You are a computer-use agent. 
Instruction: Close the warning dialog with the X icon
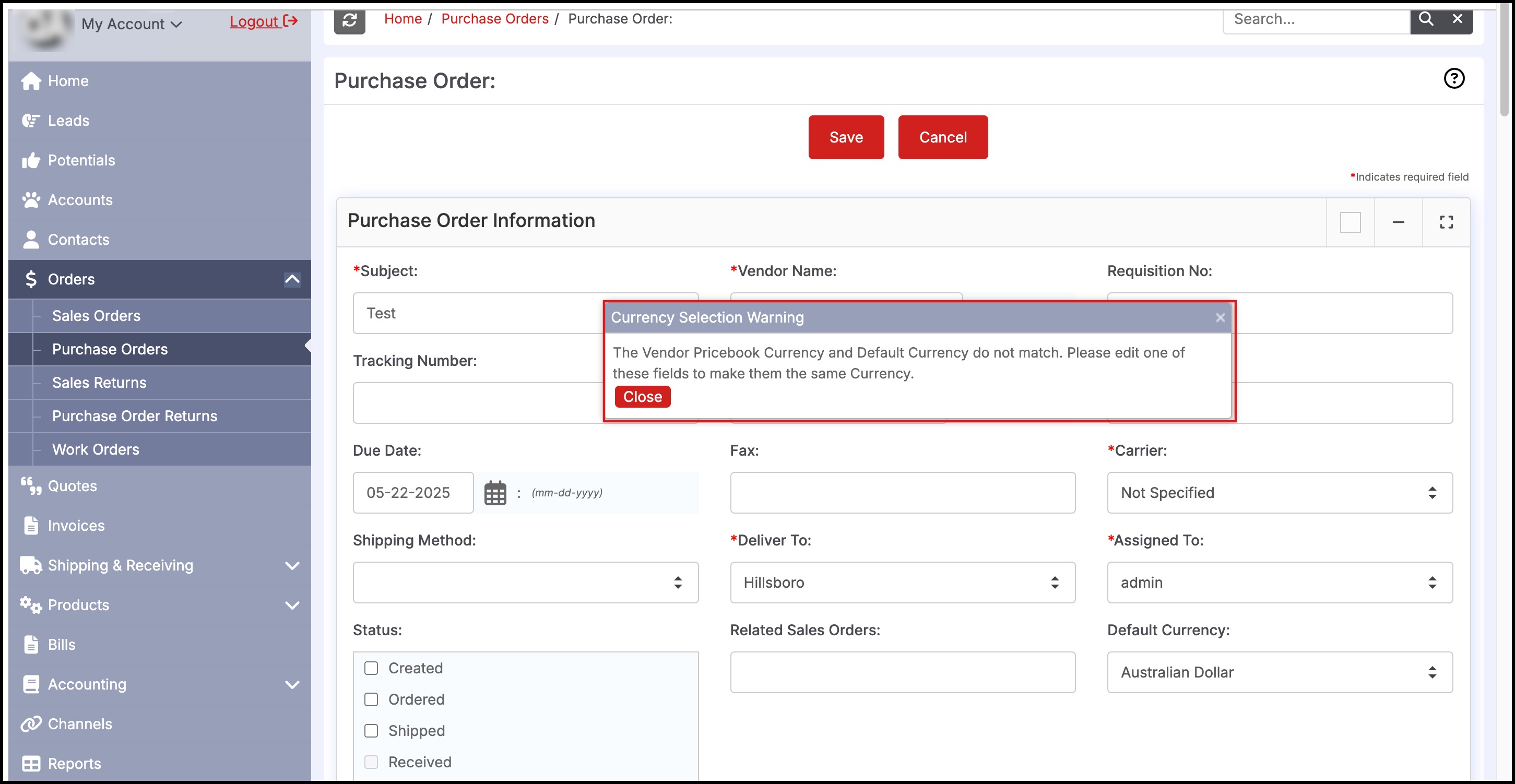click(x=1220, y=317)
